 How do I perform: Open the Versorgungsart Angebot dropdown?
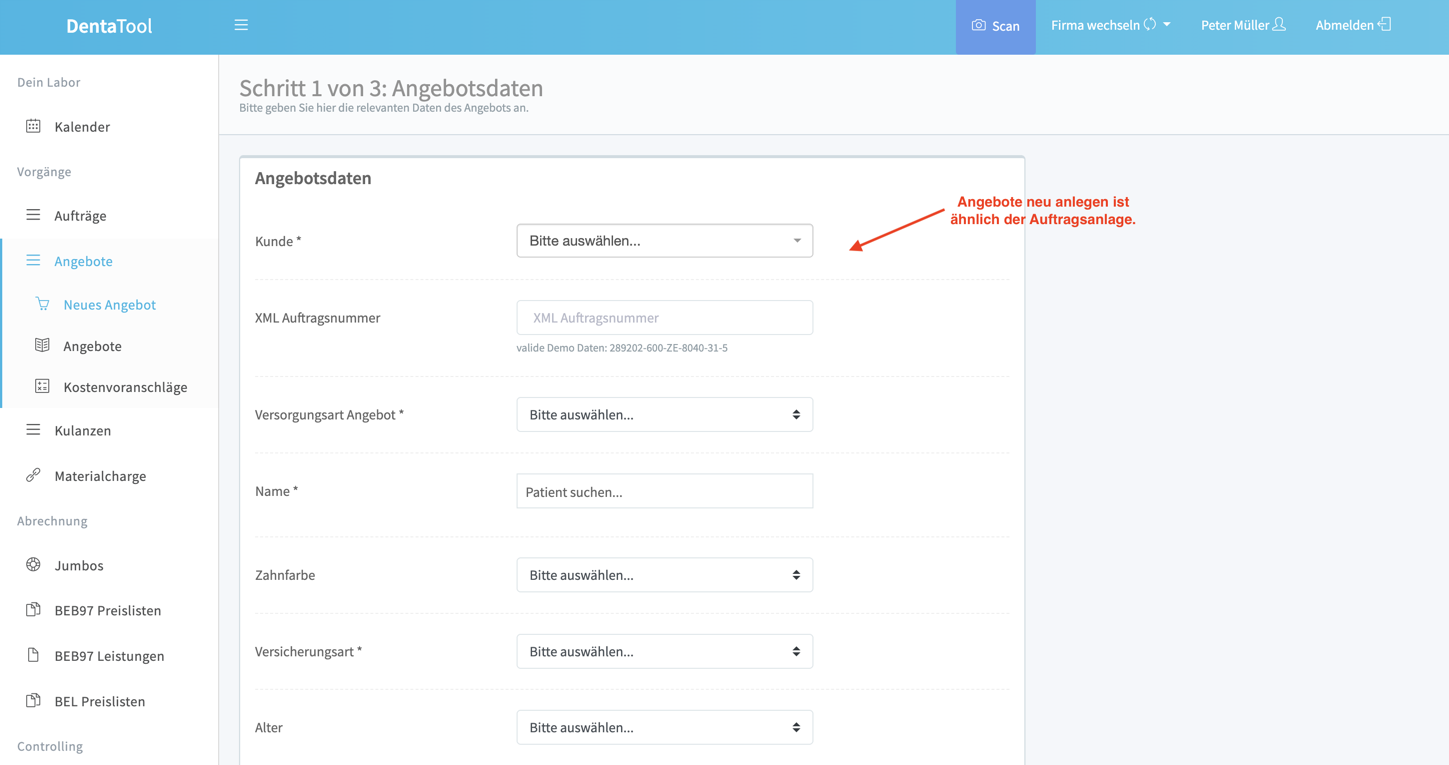click(664, 415)
